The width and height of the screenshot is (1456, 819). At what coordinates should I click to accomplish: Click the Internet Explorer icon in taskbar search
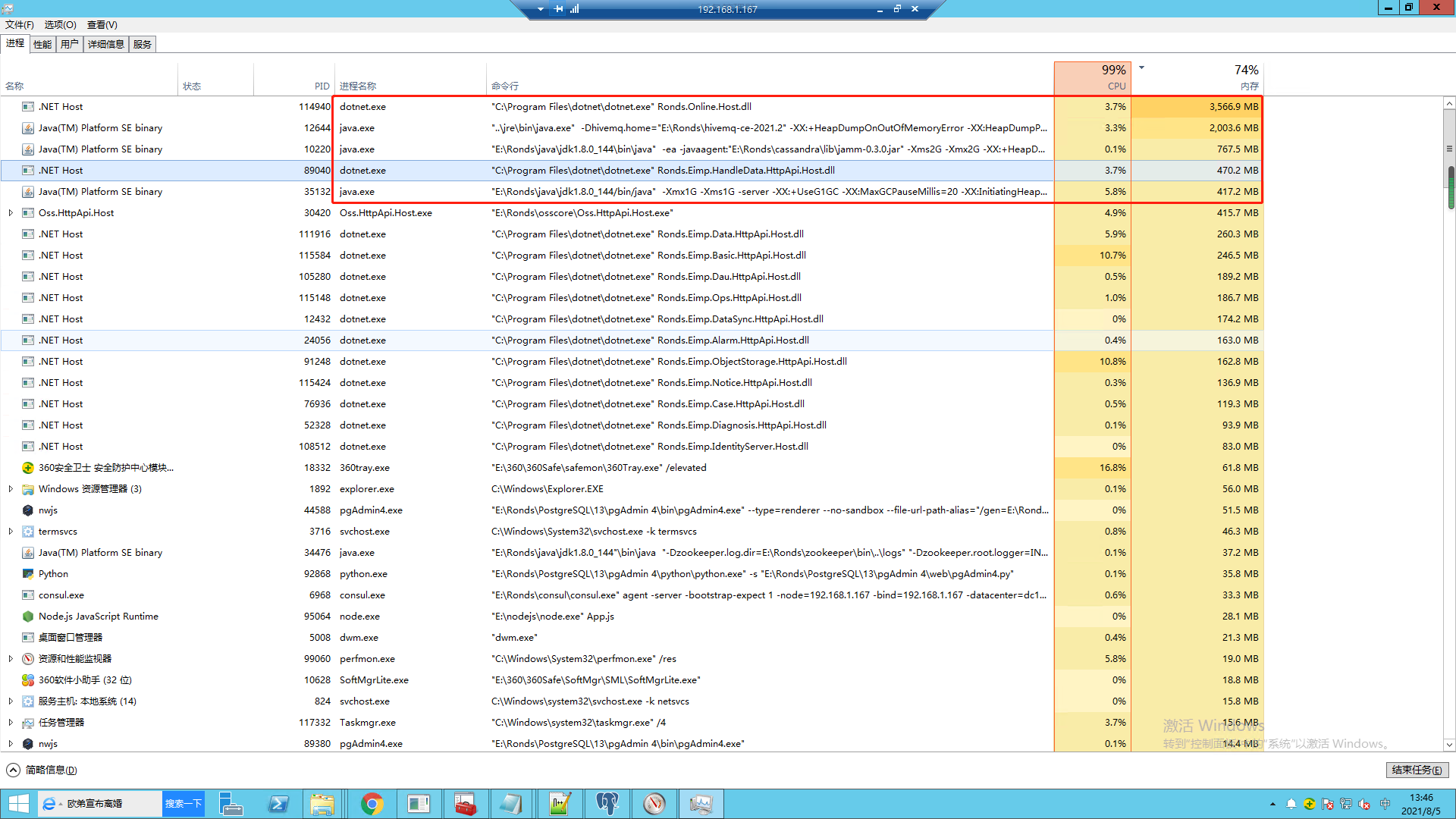tap(49, 804)
